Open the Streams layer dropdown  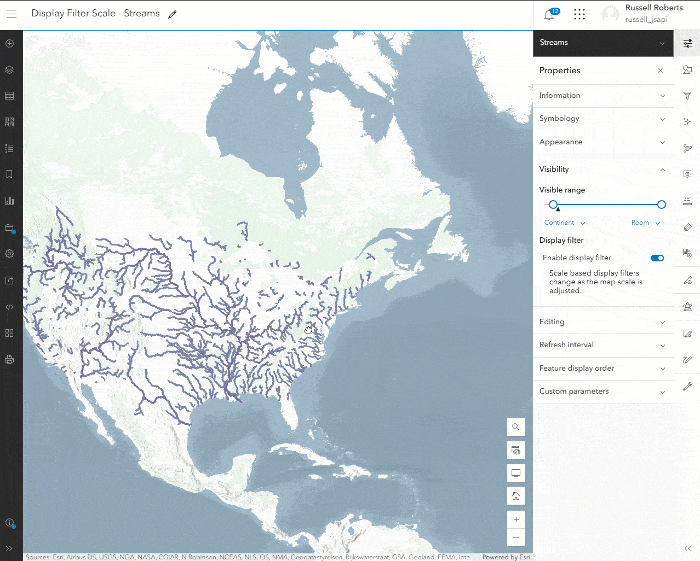pyautogui.click(x=603, y=43)
